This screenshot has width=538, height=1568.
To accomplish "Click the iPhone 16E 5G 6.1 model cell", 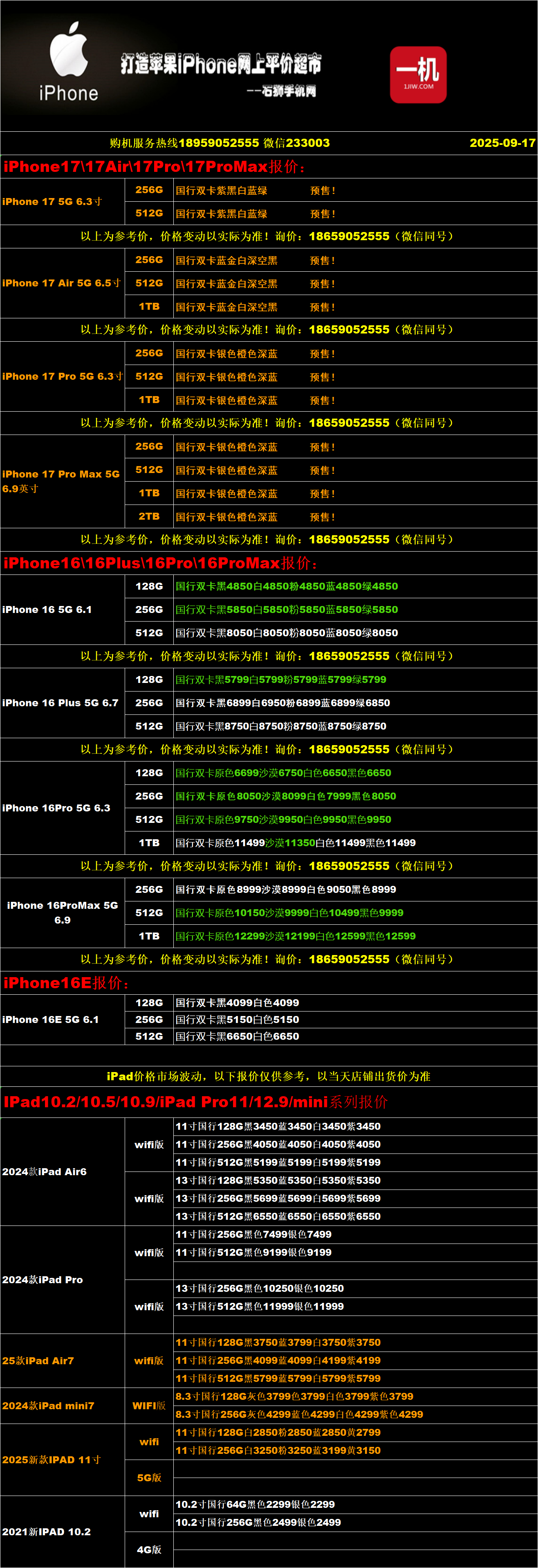I will [50, 1020].
